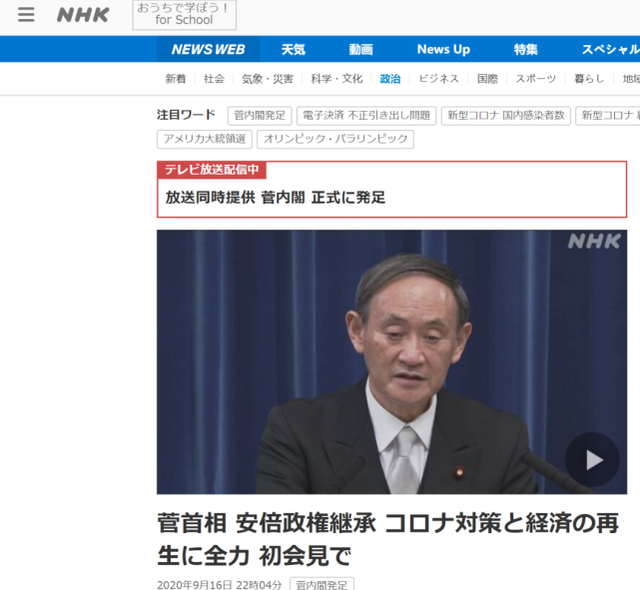Viewport: 640px width, 590px height.
Task: Select the 政治 category
Action: tap(390, 78)
